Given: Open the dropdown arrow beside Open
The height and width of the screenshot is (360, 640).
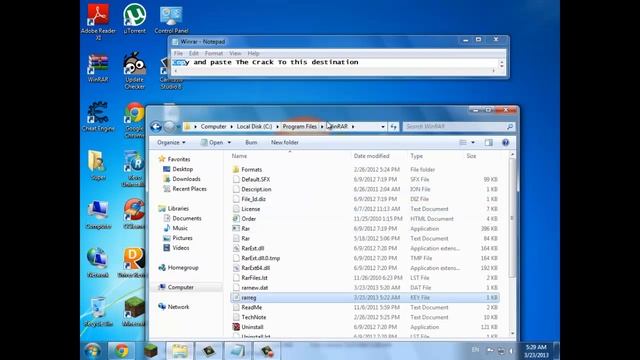Looking at the screenshot, I should pos(229,142).
